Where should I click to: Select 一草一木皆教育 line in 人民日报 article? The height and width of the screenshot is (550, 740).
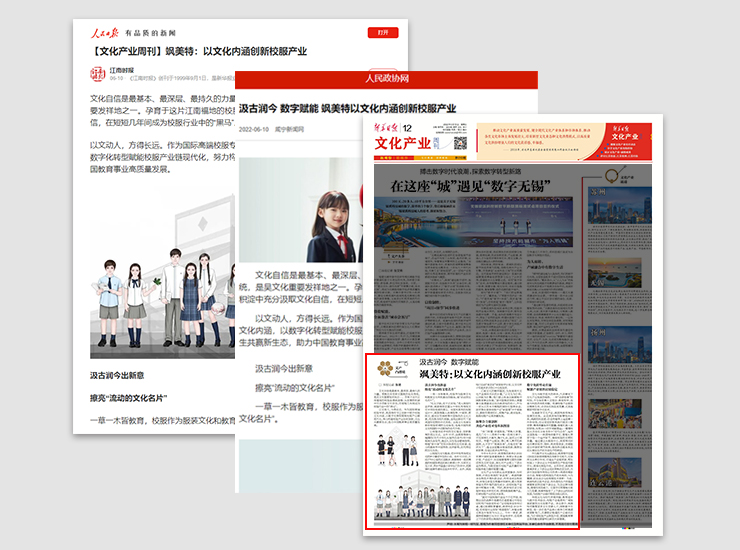tap(162, 420)
